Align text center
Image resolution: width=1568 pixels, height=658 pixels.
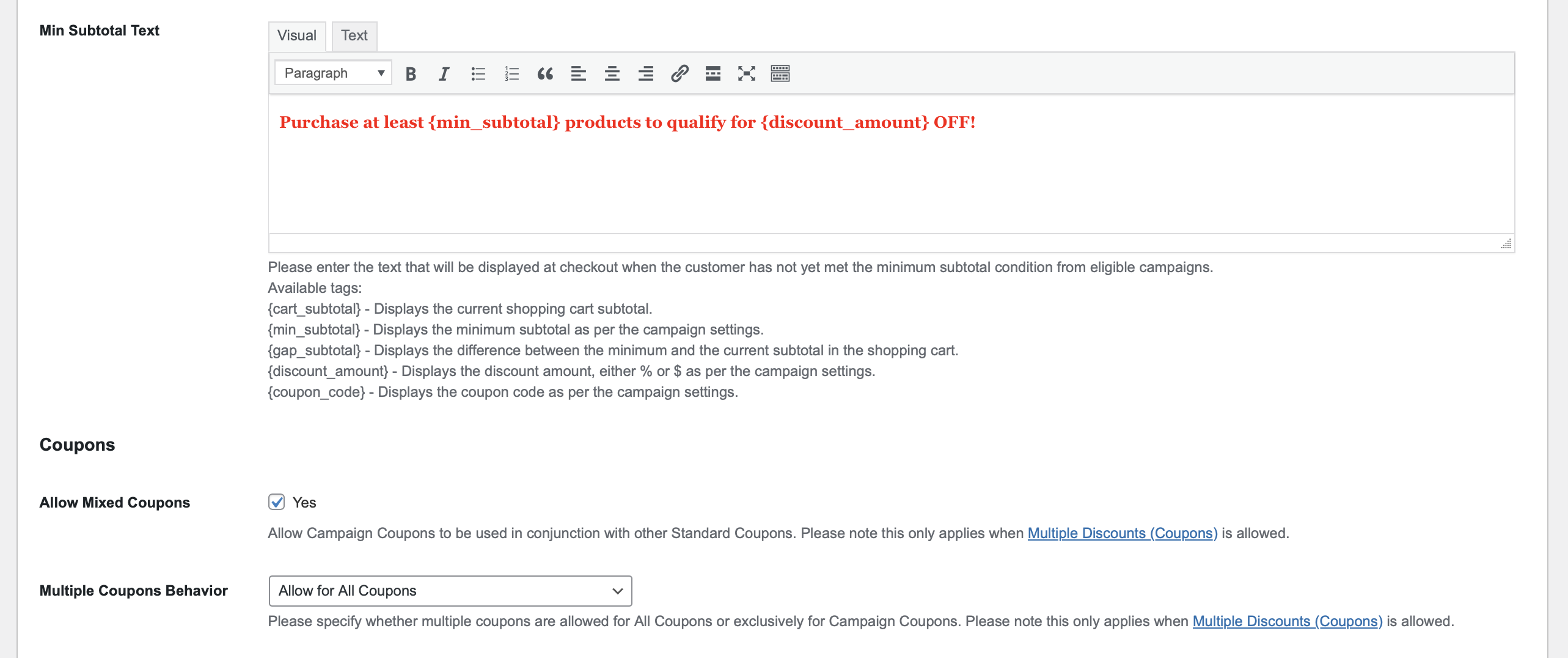[612, 74]
